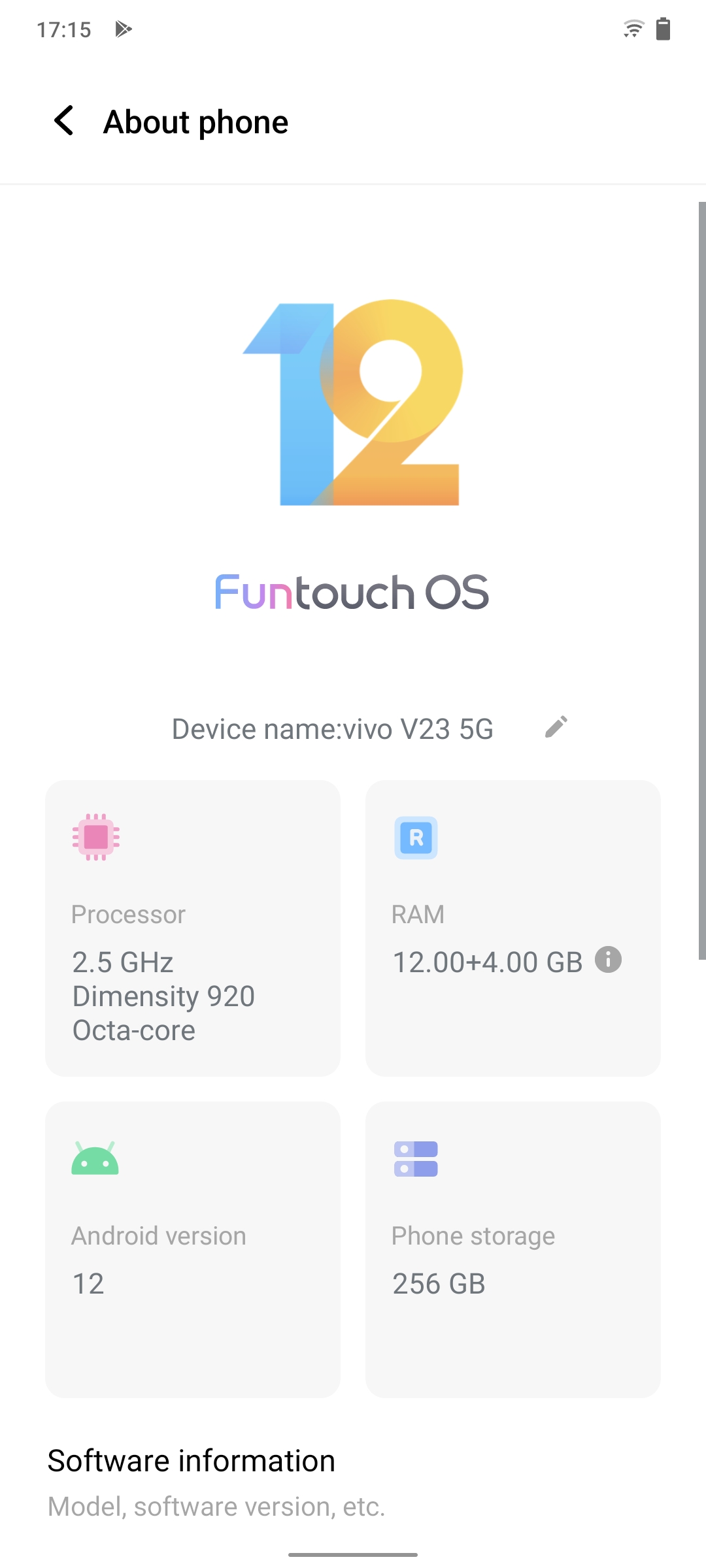The width and height of the screenshot is (706, 1568).
Task: Tap the Funtouch OS wordmark
Action: pyautogui.click(x=352, y=593)
